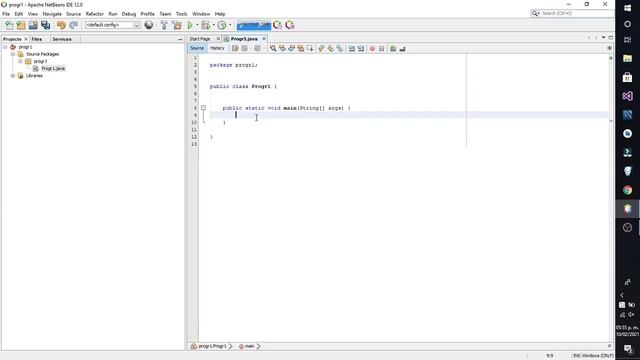This screenshot has height=360, width=640.
Task: Click red Start Macro Recording icon
Action: pyautogui.click(x=372, y=49)
